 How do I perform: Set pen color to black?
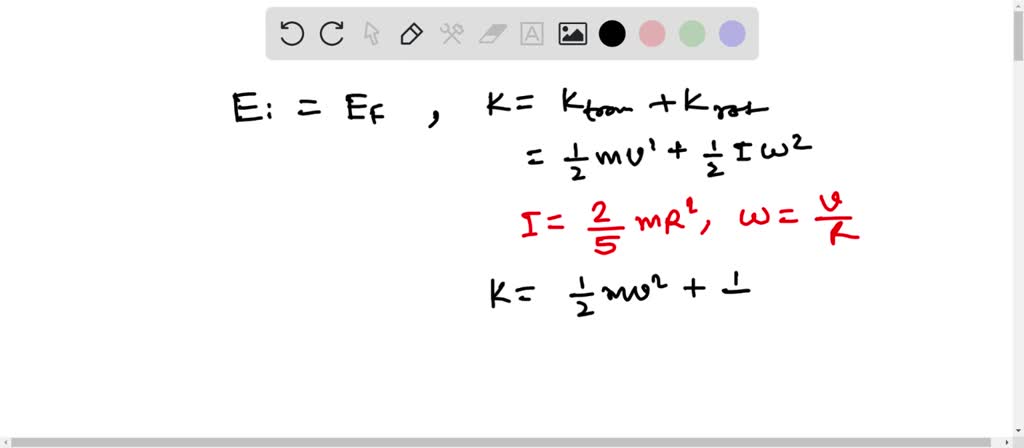(612, 33)
